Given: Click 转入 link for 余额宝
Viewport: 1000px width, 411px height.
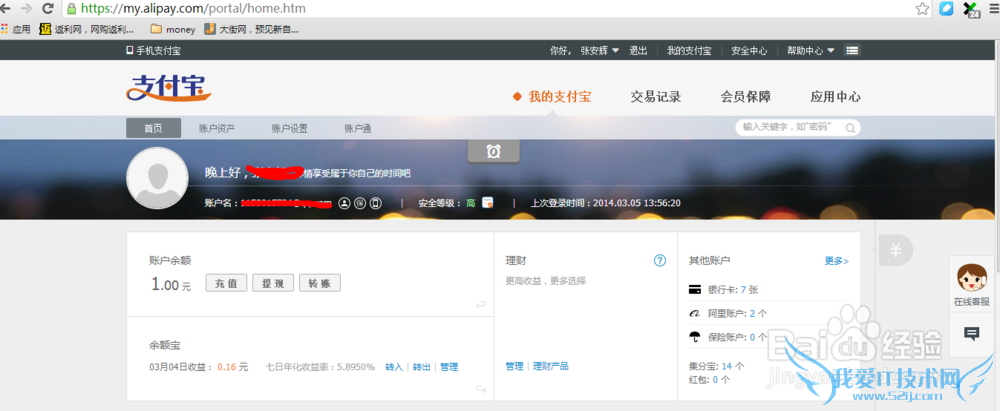Looking at the screenshot, I should pyautogui.click(x=394, y=367).
